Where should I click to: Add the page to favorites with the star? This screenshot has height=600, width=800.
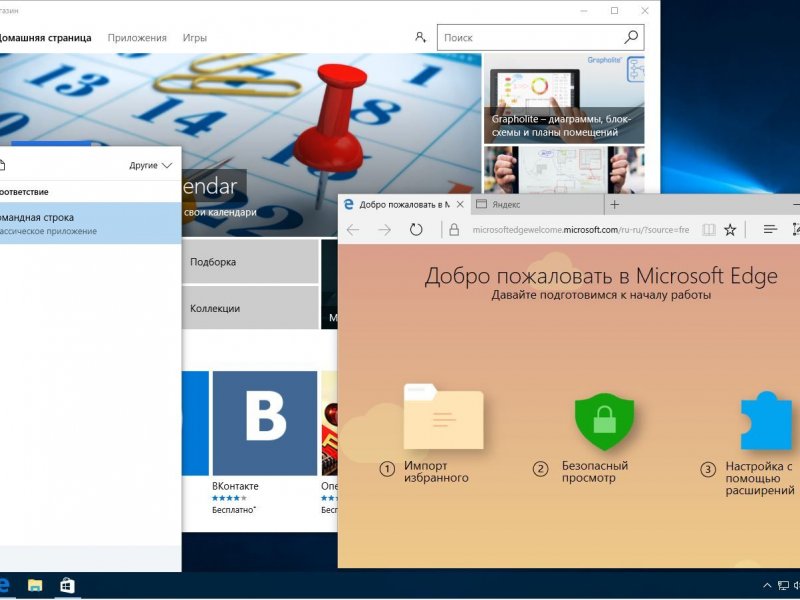[x=730, y=230]
